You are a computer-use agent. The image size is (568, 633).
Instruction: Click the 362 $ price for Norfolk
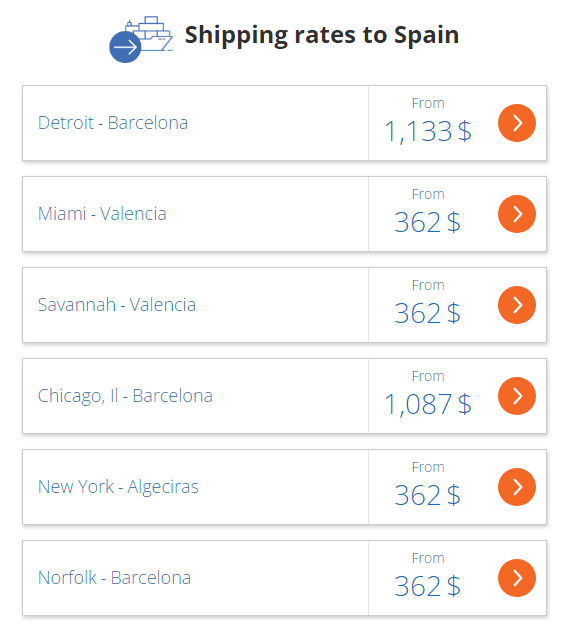coord(428,586)
